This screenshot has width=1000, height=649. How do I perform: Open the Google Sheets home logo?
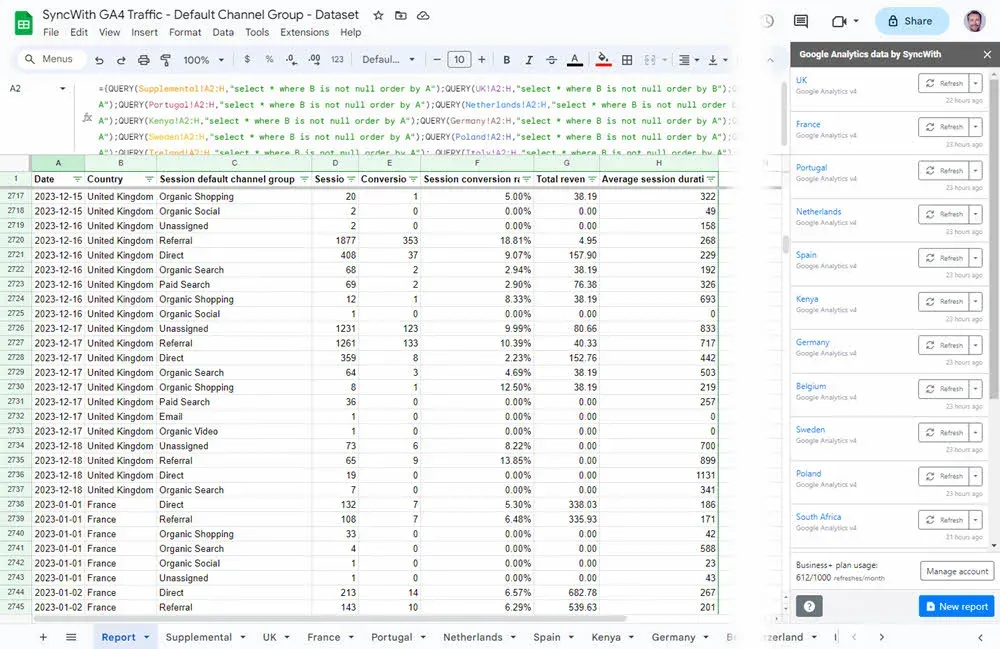24,24
